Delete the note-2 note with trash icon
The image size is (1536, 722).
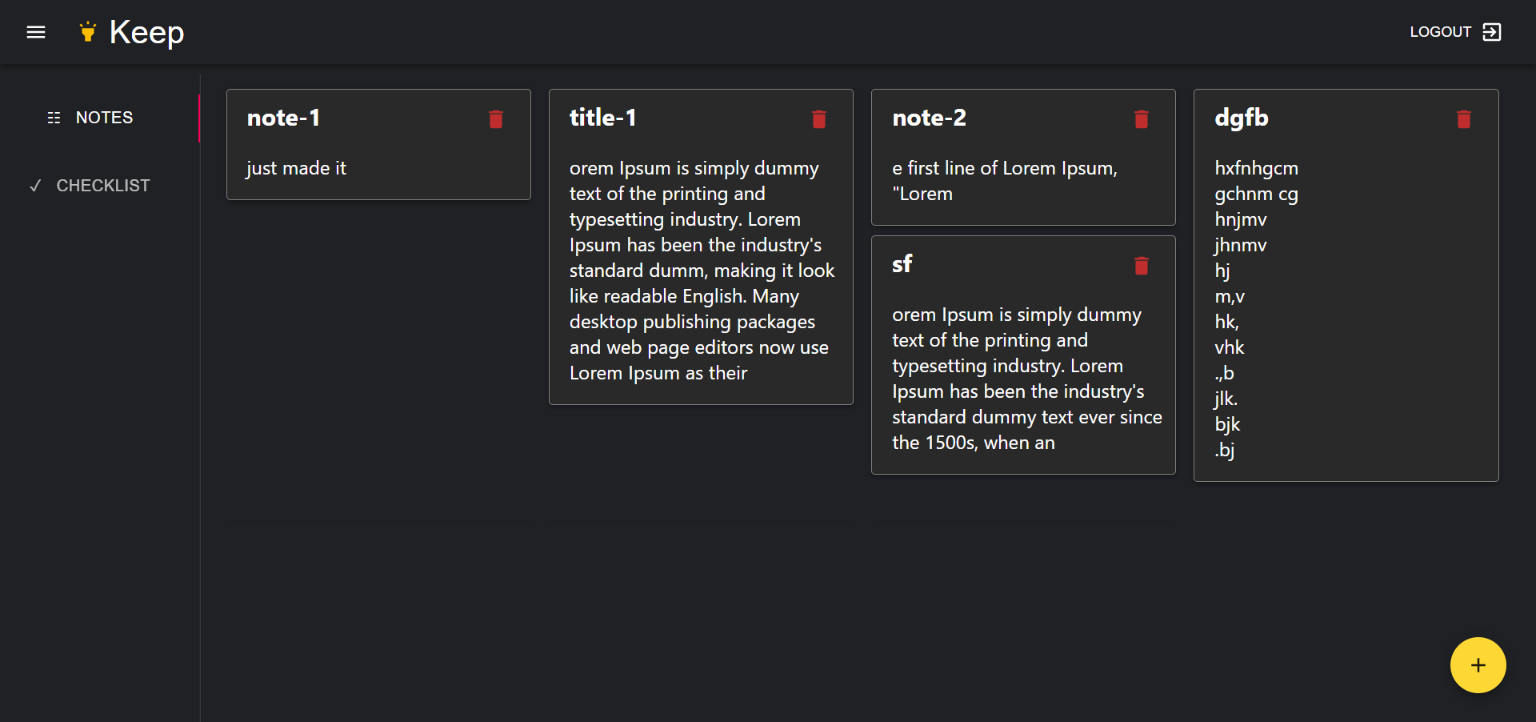(x=1141, y=119)
